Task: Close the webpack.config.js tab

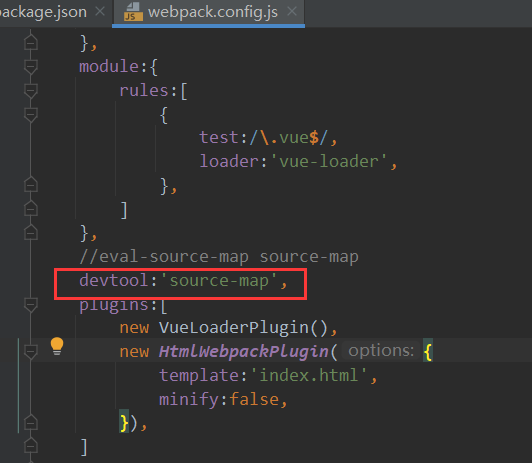Action: pos(292,12)
